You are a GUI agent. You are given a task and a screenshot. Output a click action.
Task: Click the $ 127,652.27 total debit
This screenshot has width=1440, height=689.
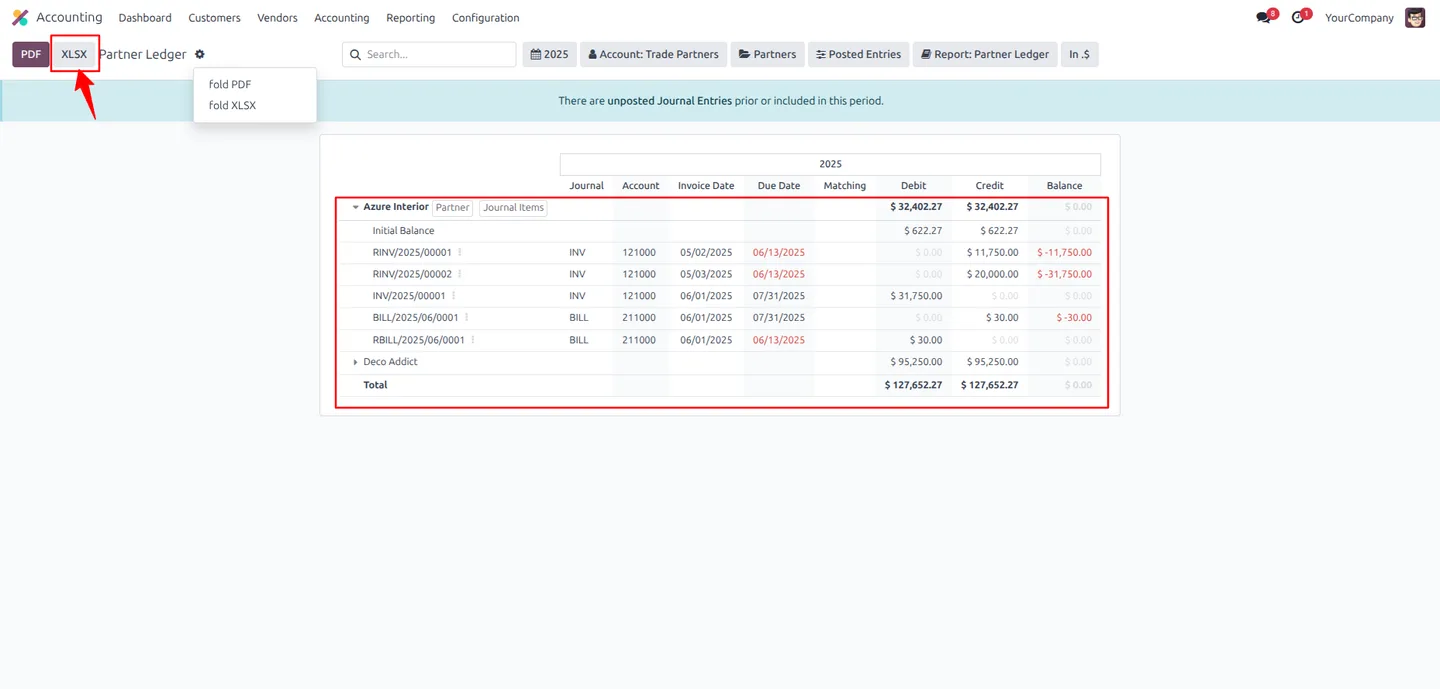913,385
